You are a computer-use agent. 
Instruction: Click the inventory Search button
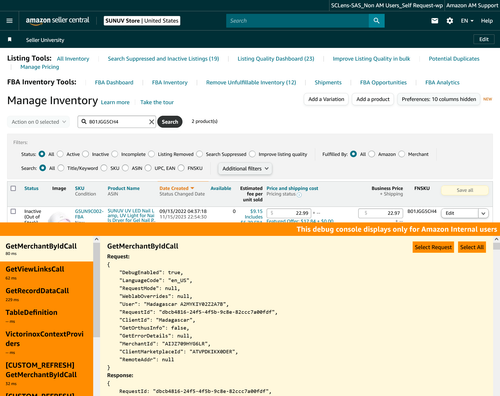click(x=170, y=122)
